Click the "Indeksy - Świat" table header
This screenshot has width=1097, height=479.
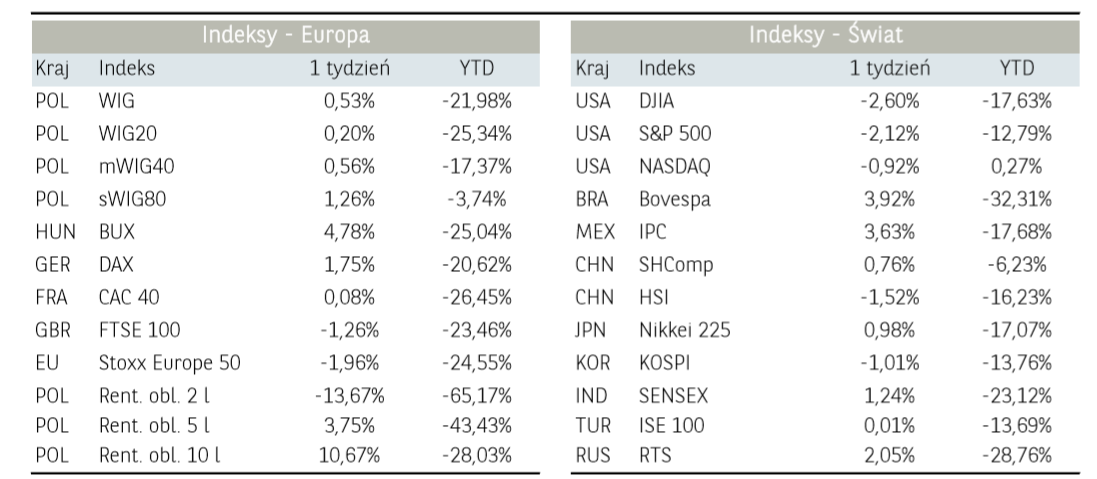pos(826,35)
